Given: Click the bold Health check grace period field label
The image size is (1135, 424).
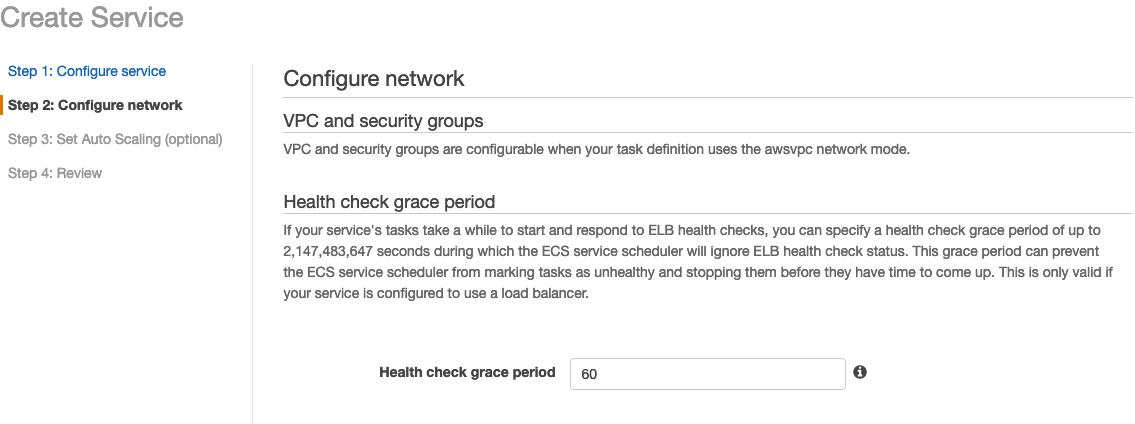Looking at the screenshot, I should [x=467, y=372].
